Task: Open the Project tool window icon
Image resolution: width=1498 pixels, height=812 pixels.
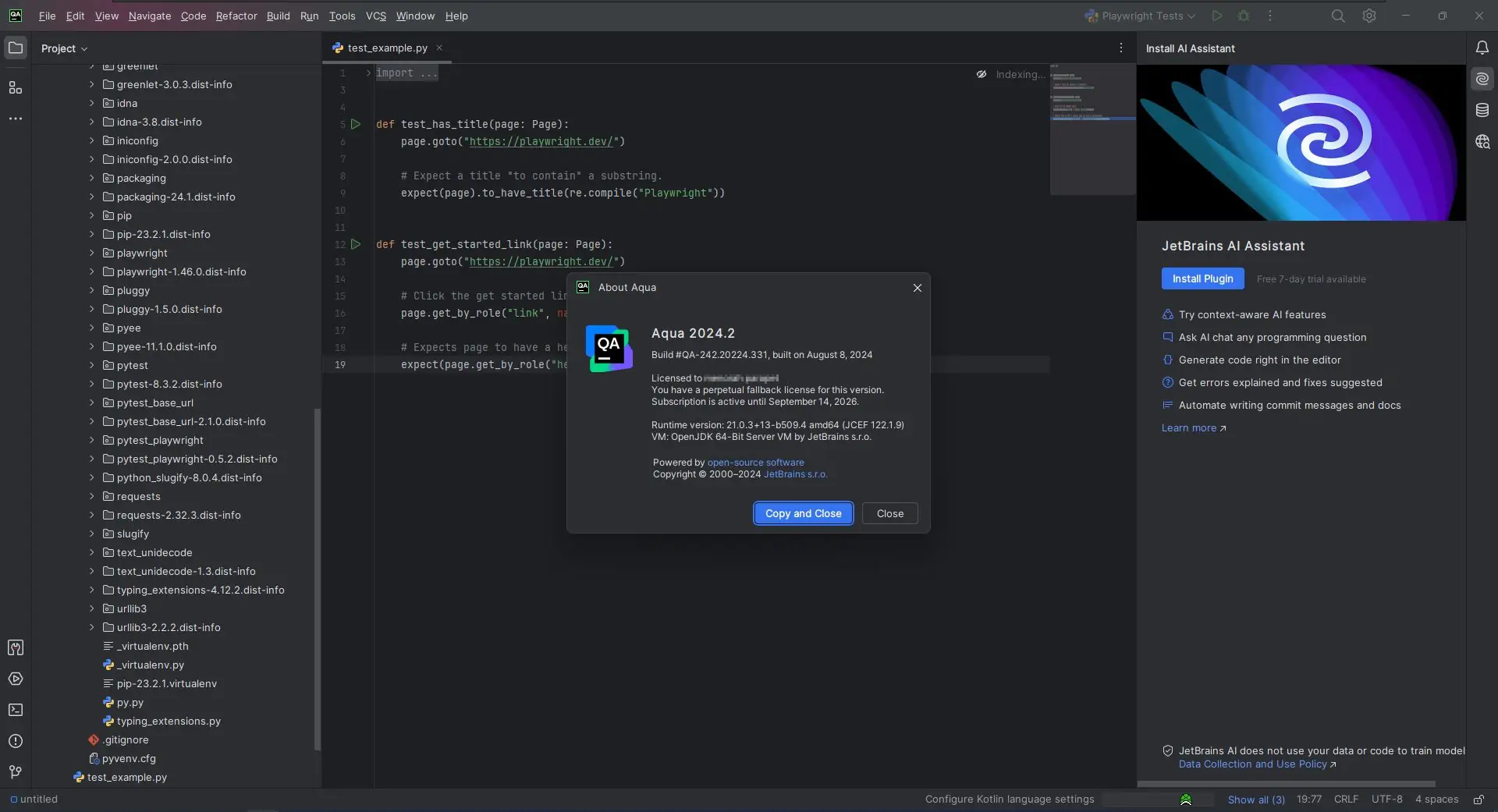Action: [16, 48]
